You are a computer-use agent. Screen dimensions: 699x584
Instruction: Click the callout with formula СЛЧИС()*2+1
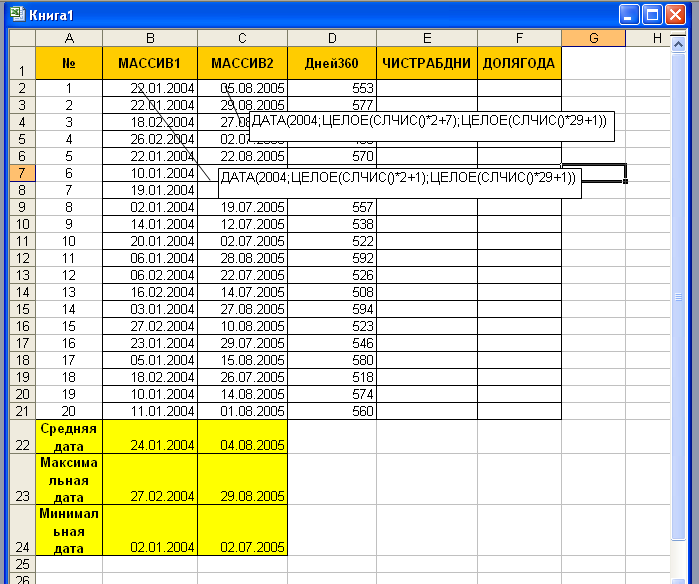[400, 183]
